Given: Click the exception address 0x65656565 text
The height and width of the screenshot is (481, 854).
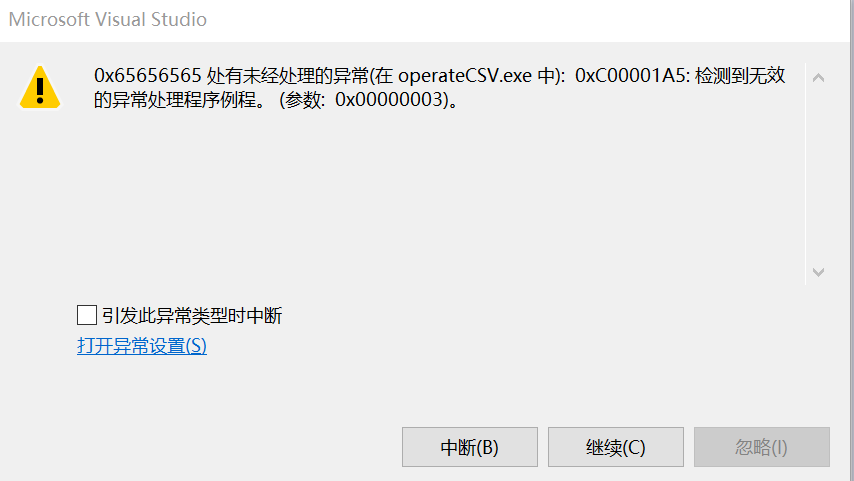Looking at the screenshot, I should point(148,75).
